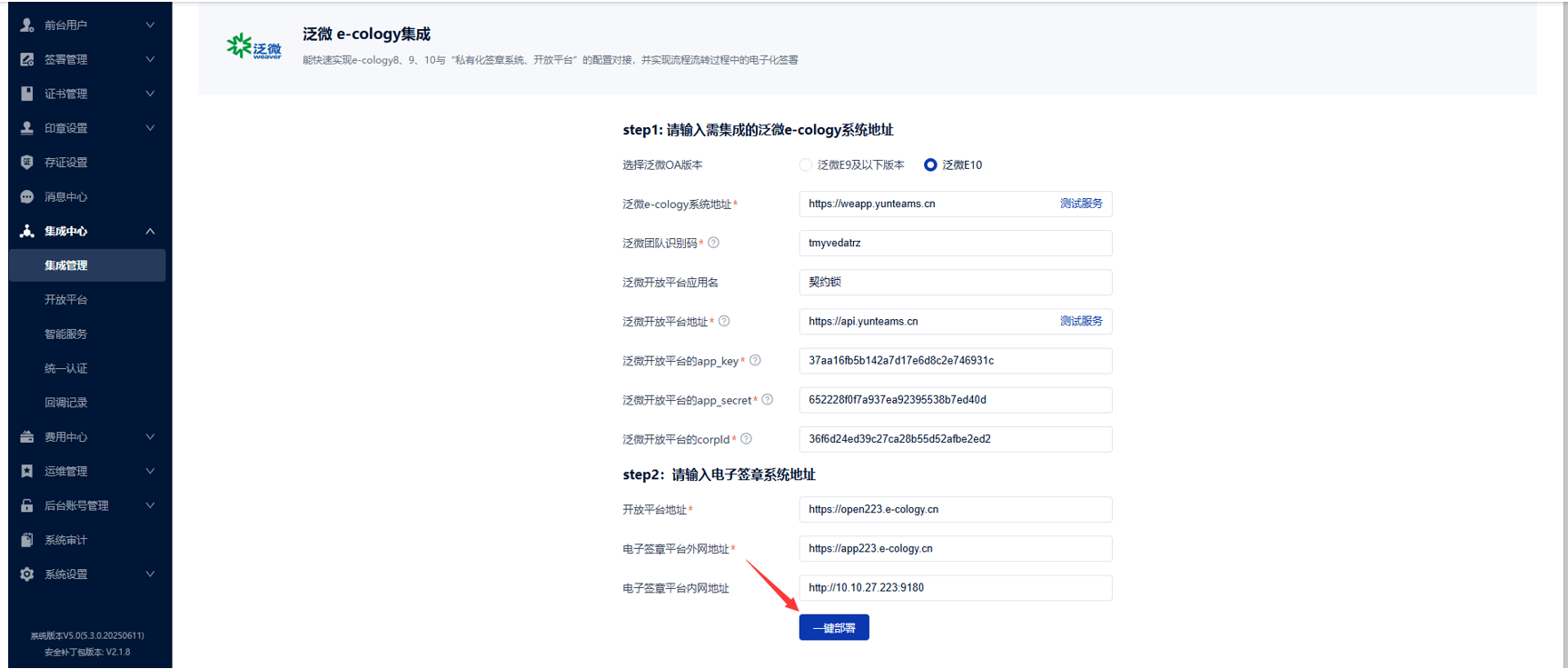Open 存证设置 menu label
This screenshot has height=669, width=1568.
tap(66, 163)
